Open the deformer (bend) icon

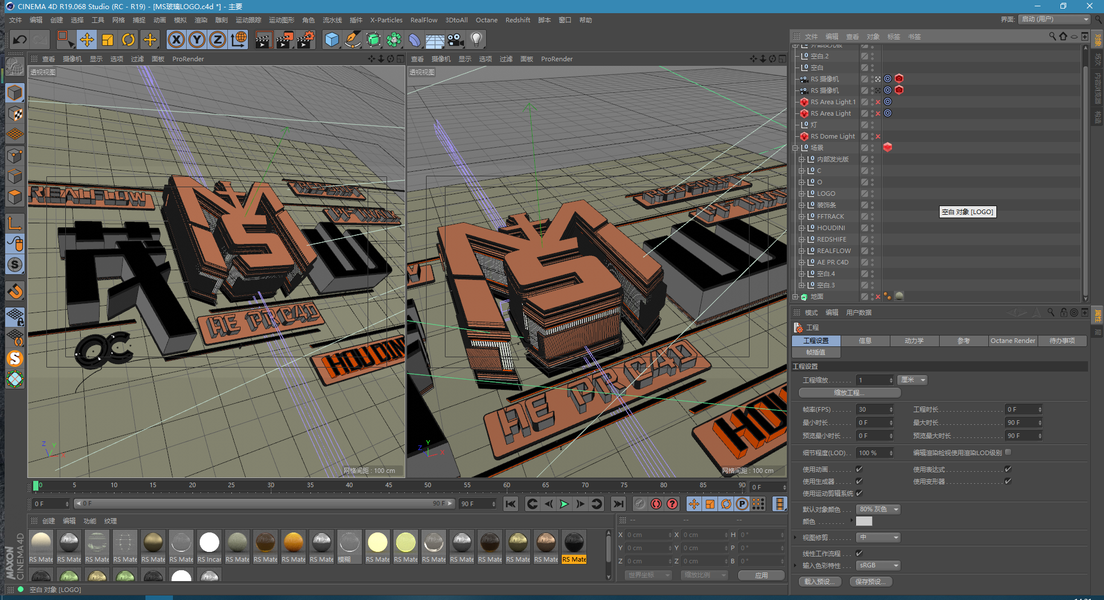point(414,39)
